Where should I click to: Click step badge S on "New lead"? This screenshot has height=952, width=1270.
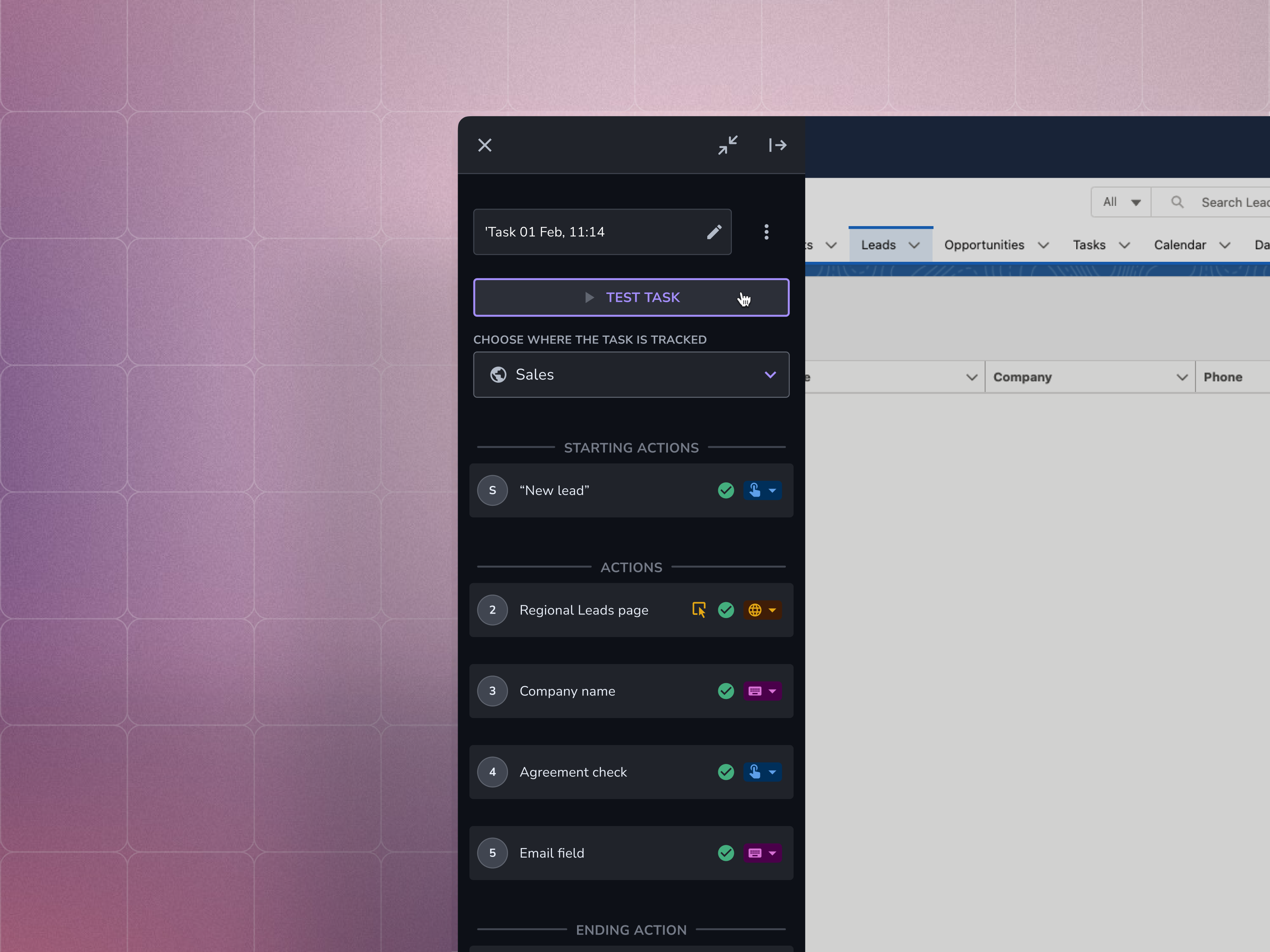point(492,491)
